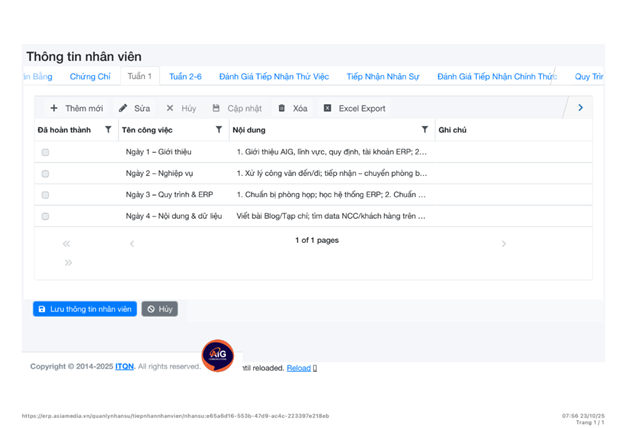Open the Nội dung column filter

point(424,130)
